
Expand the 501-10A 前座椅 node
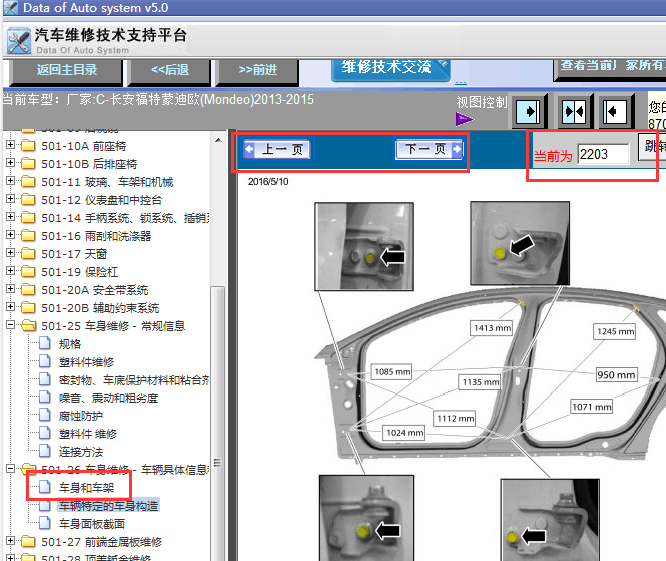coord(11,145)
